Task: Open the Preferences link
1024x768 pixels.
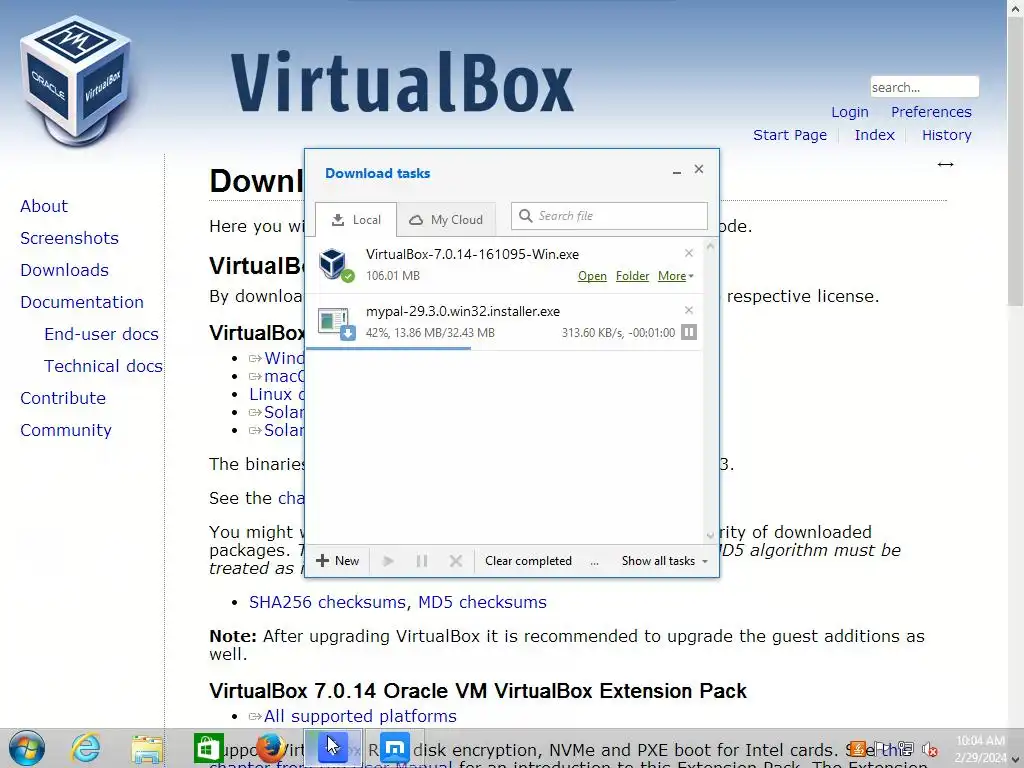Action: click(931, 112)
